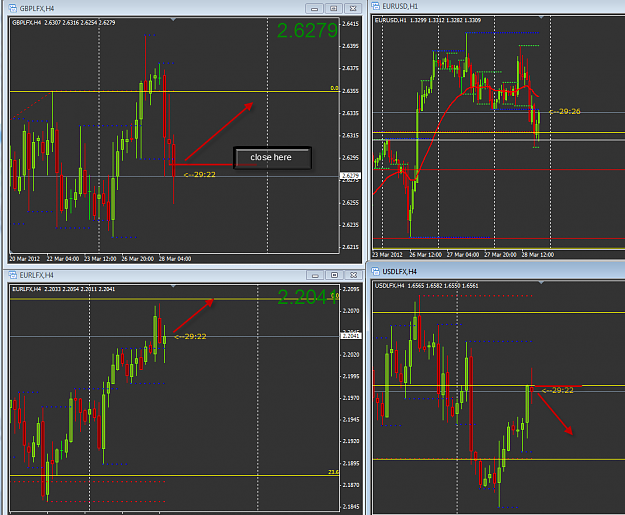Close the EURLFX,H4 chart window
The width and height of the screenshot is (625, 515).
353,275
